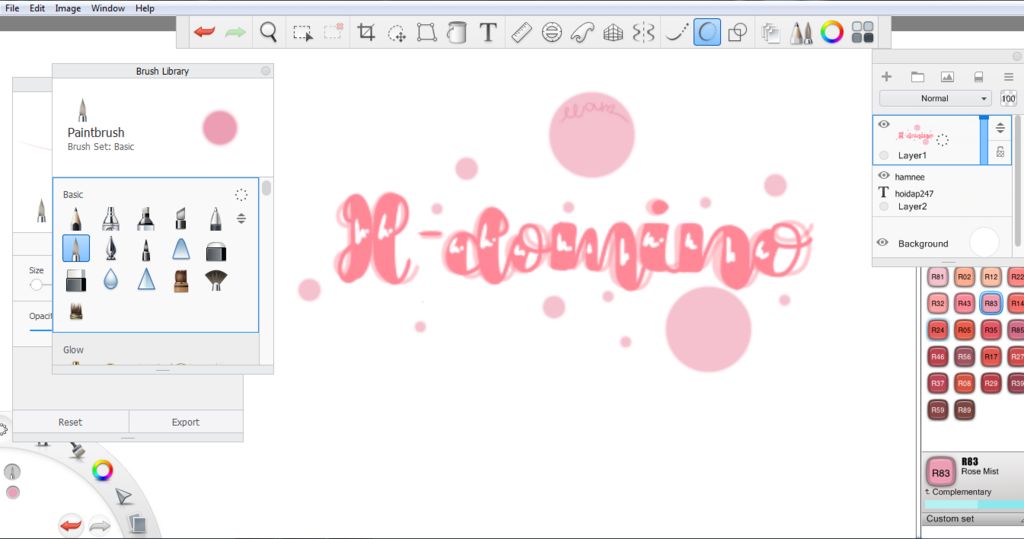This screenshot has width=1024, height=539.
Task: Select the R59 Copic color swatch
Action: (x=938, y=410)
